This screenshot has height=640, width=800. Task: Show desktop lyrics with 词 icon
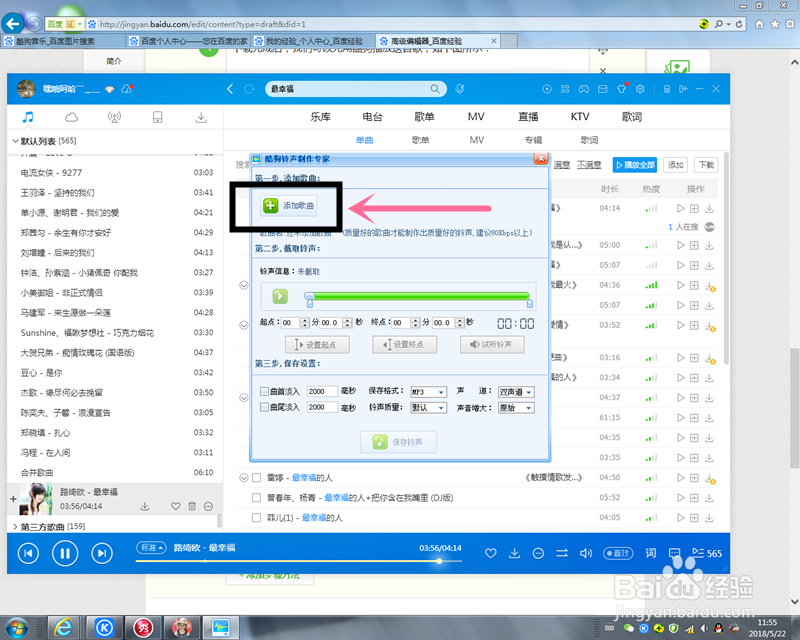[651, 553]
